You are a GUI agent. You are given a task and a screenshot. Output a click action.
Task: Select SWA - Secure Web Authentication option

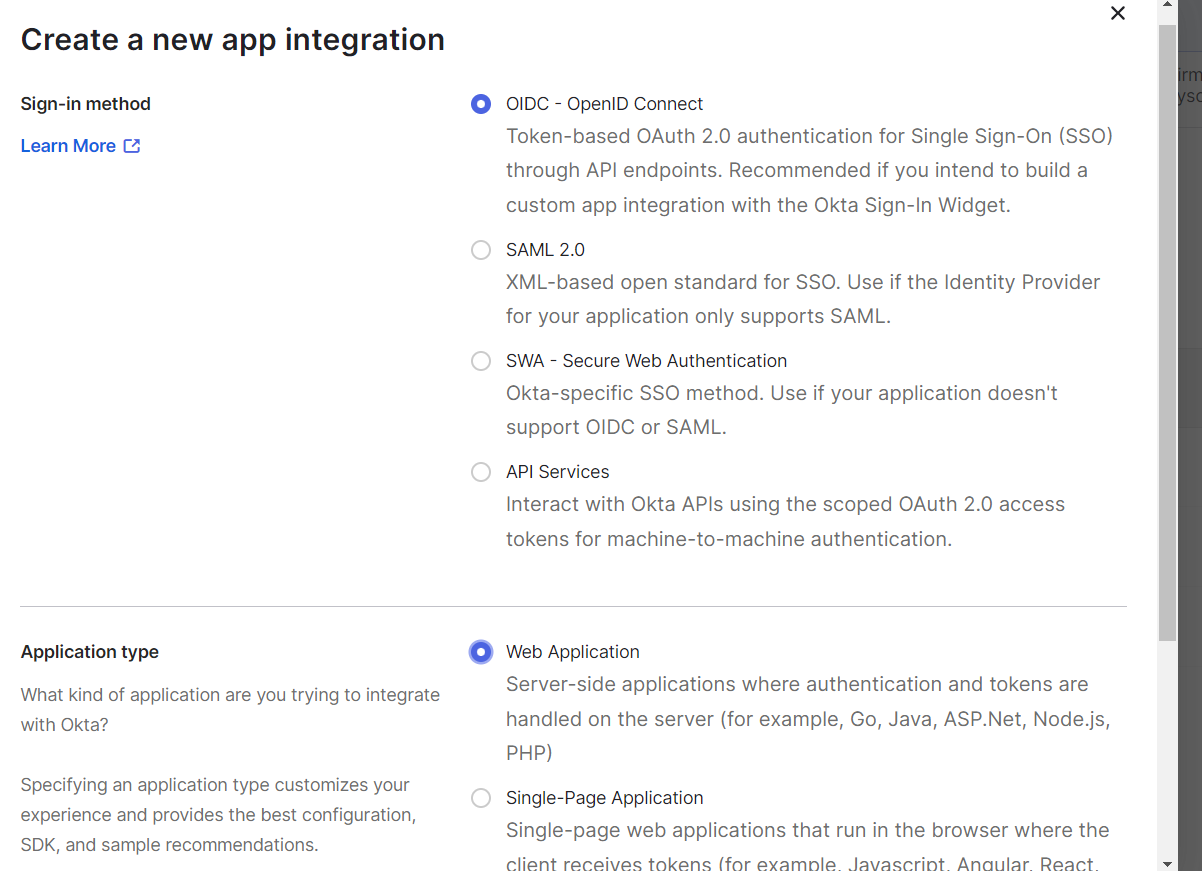(x=481, y=361)
